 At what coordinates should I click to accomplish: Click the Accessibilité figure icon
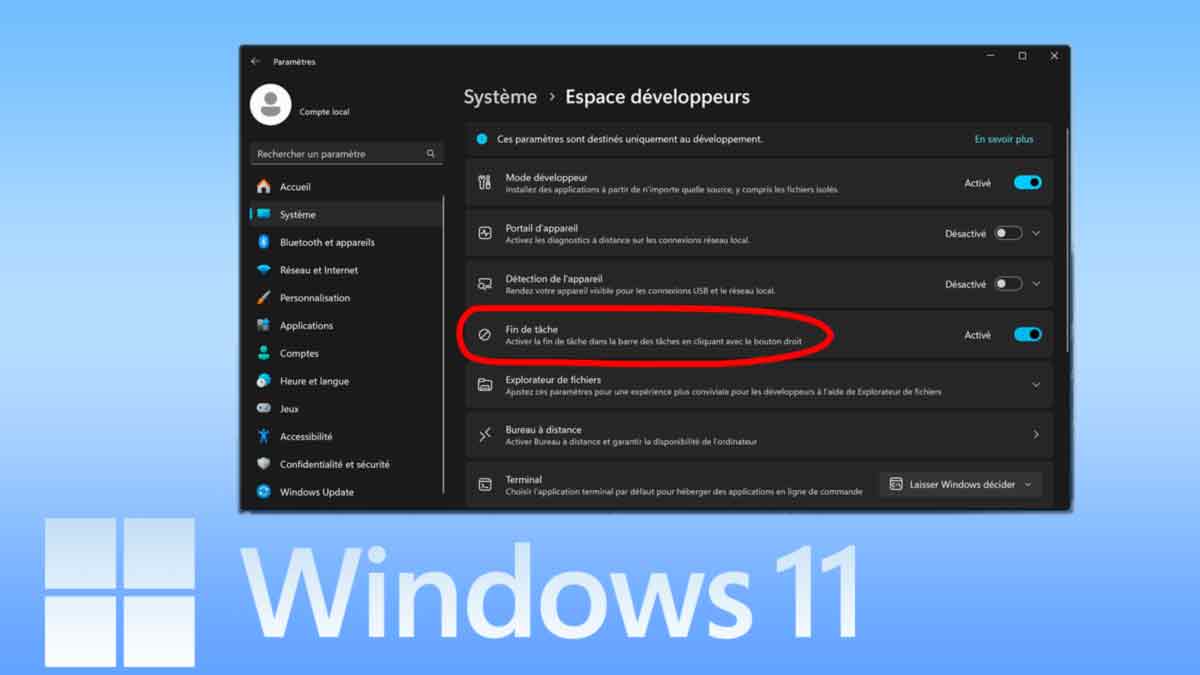pyautogui.click(x=264, y=436)
